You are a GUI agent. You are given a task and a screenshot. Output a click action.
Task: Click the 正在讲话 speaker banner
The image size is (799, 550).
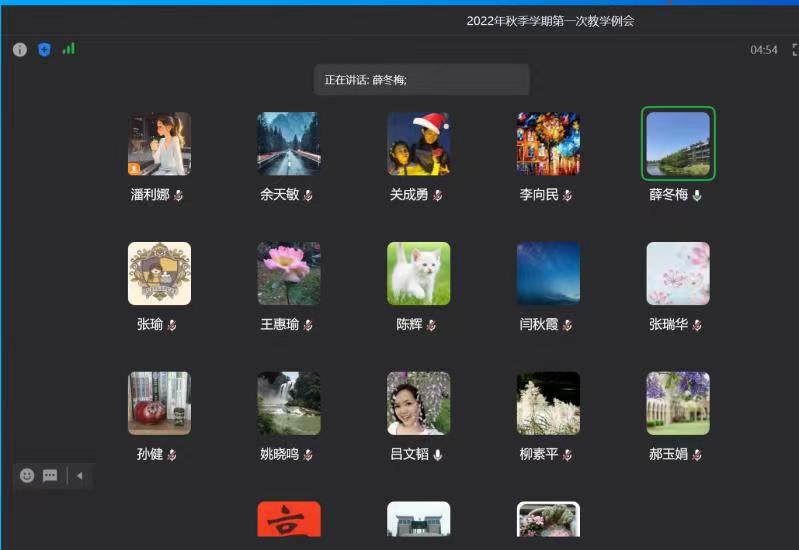[x=420, y=80]
